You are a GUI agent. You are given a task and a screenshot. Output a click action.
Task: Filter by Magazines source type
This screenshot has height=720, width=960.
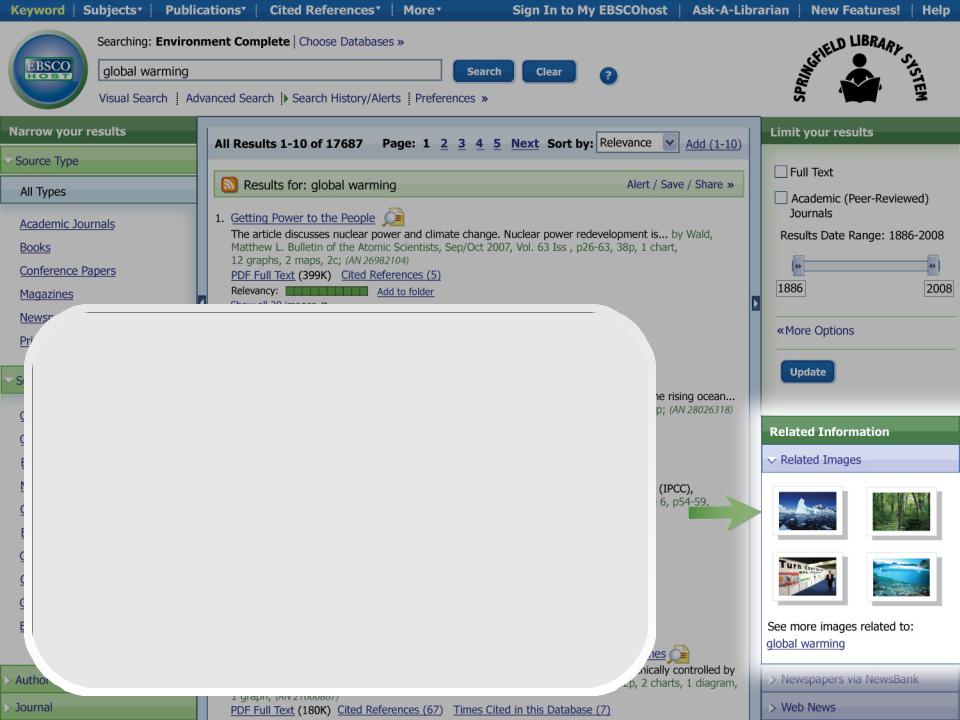pos(47,294)
